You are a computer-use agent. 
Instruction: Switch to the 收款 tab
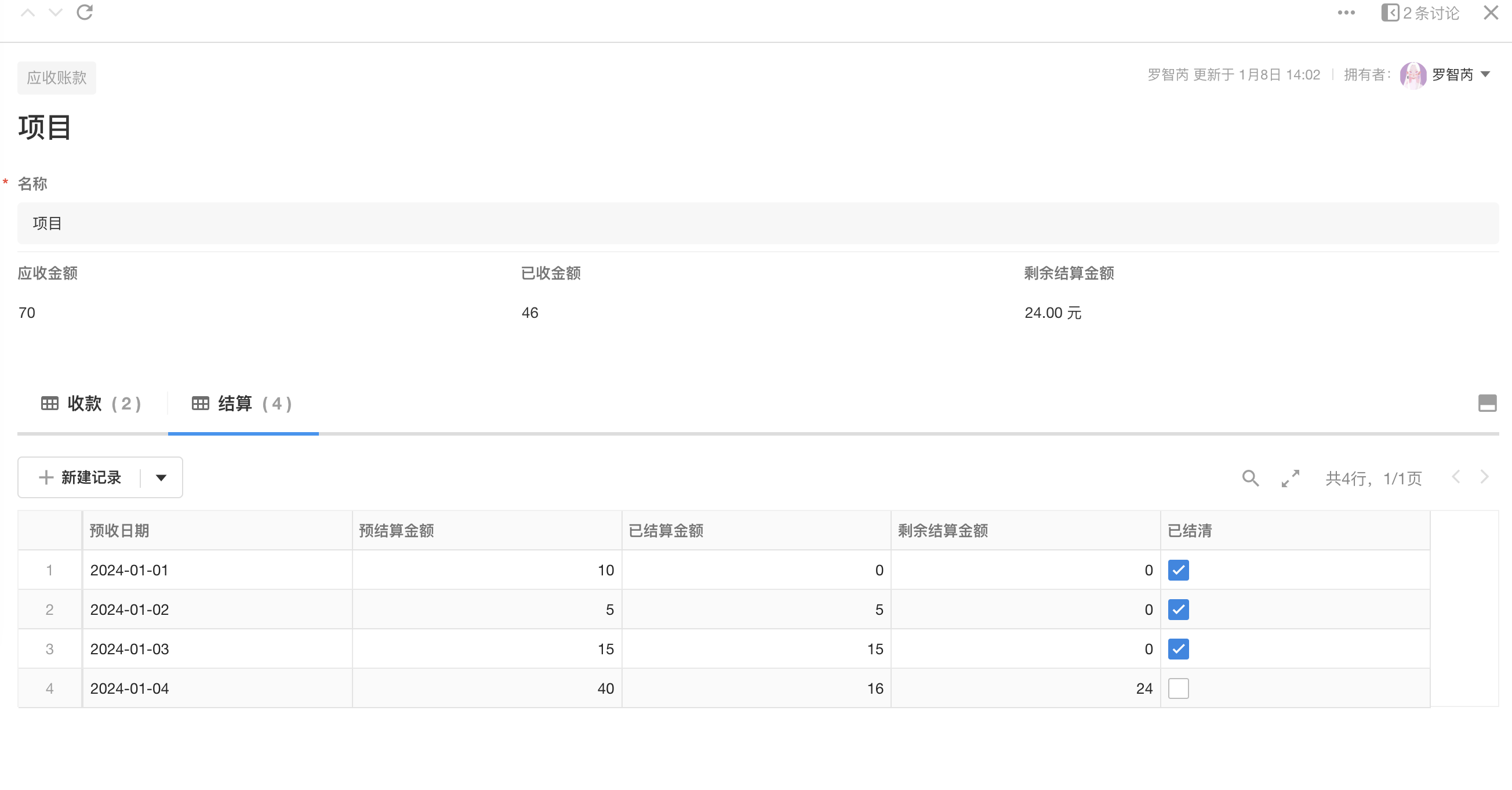(92, 404)
